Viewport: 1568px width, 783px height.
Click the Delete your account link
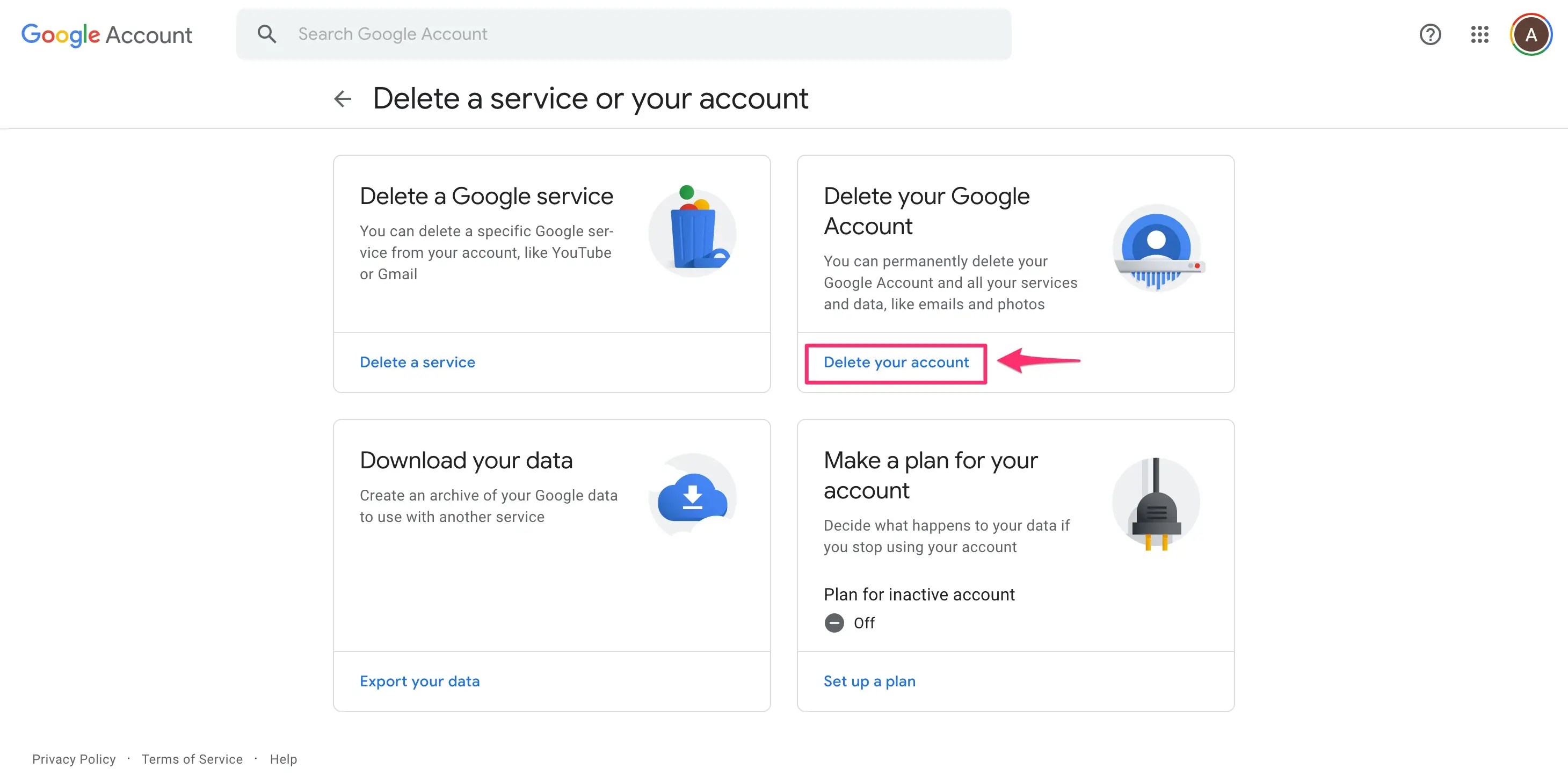pyautogui.click(x=895, y=363)
